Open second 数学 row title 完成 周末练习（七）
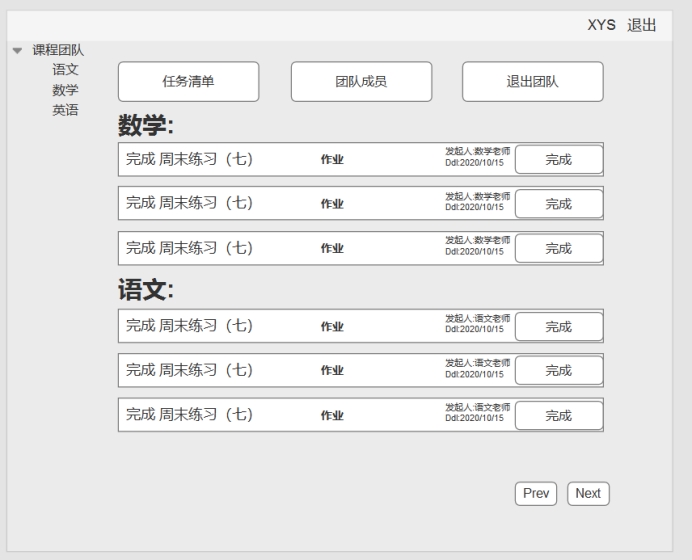 coord(189,203)
